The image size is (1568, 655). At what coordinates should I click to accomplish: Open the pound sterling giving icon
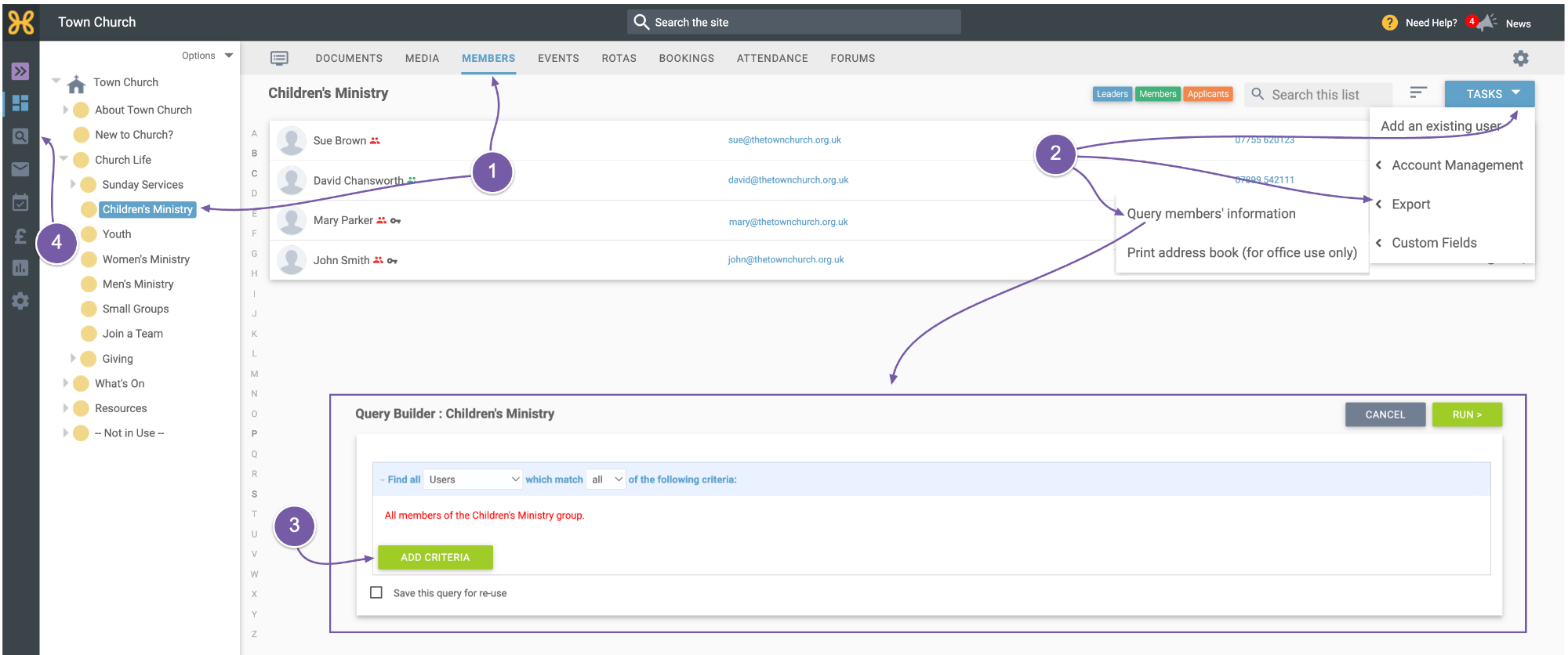(x=20, y=235)
